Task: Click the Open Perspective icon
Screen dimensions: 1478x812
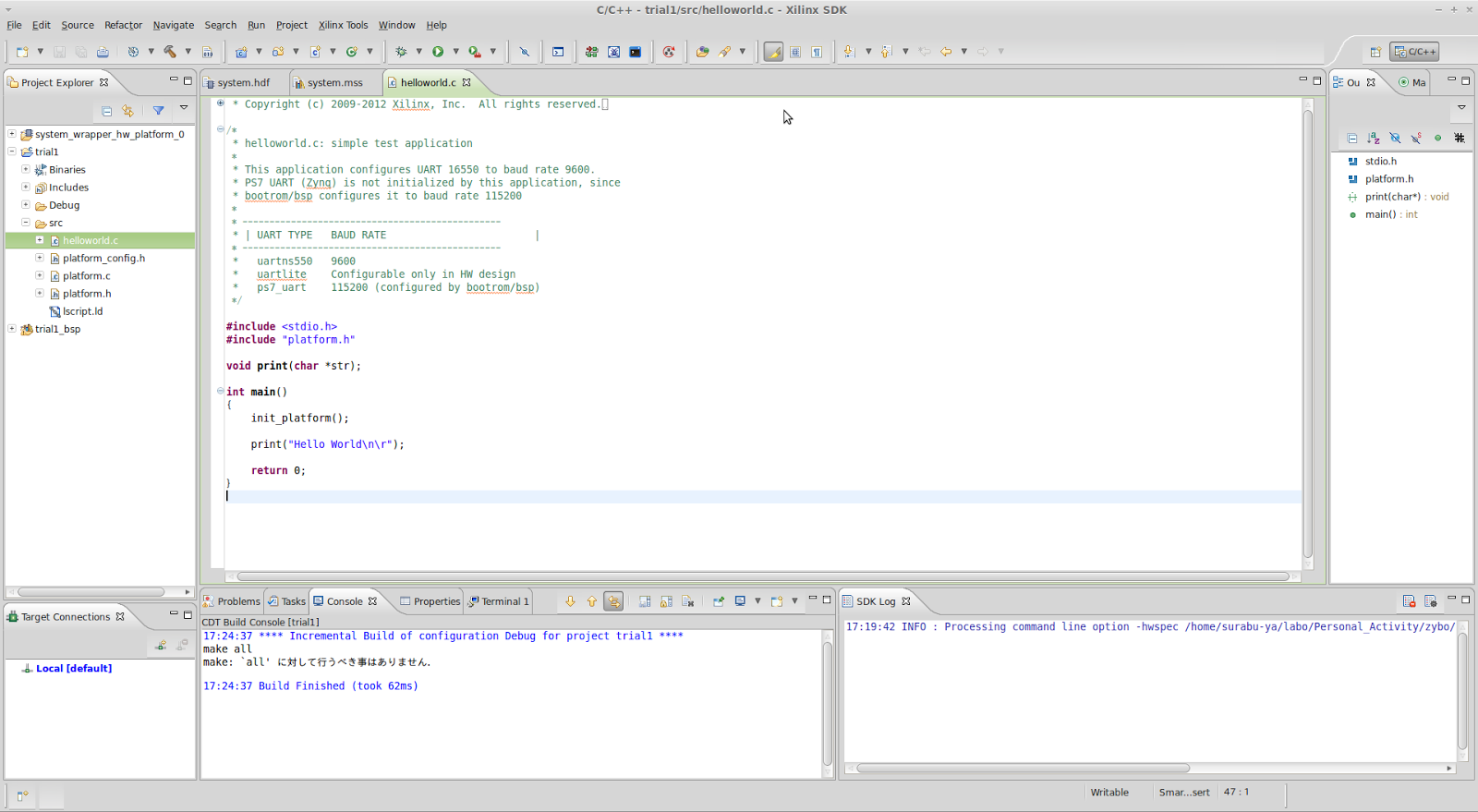Action: point(1375,52)
